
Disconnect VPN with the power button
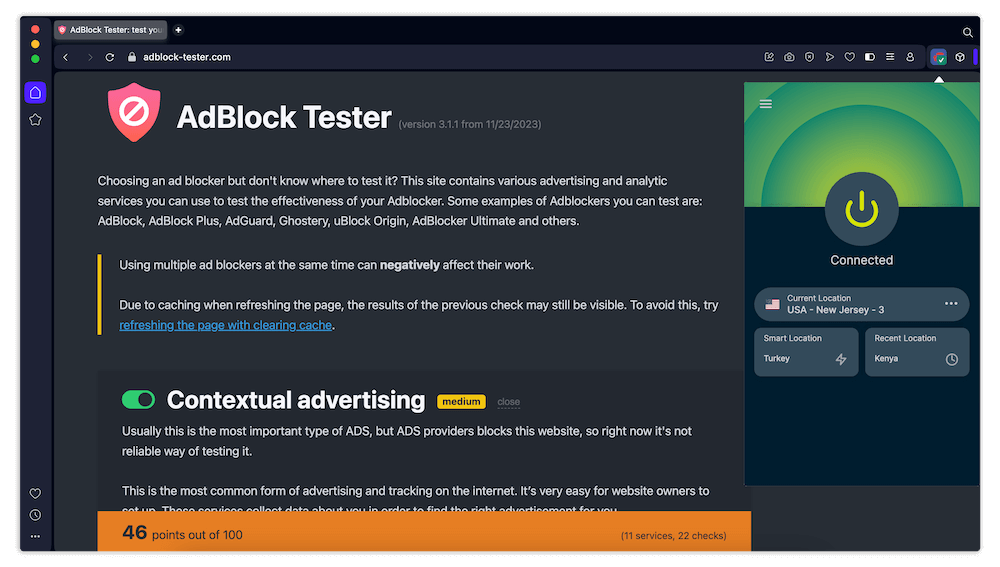pos(862,209)
